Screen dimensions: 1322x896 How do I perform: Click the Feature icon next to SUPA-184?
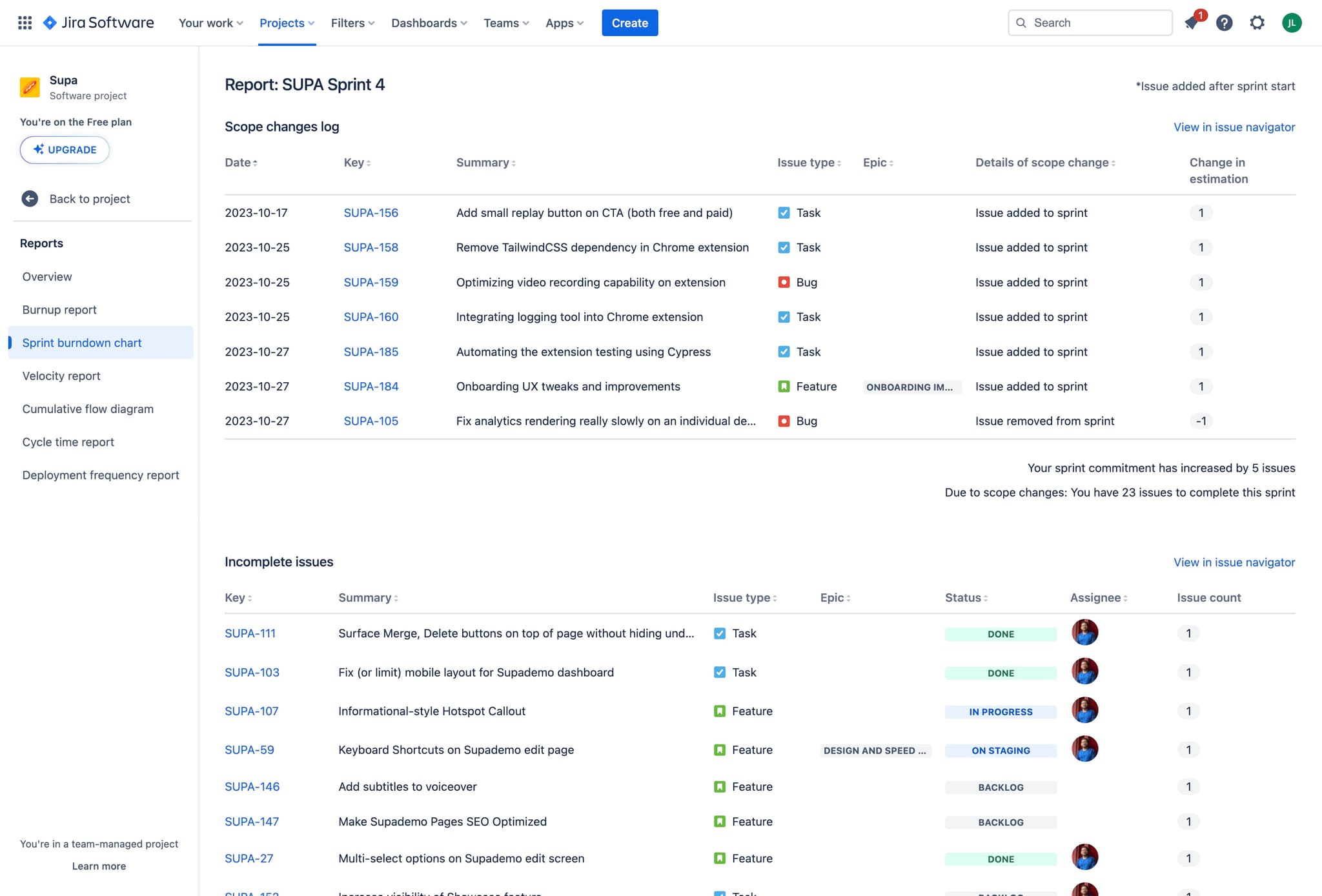click(x=784, y=386)
